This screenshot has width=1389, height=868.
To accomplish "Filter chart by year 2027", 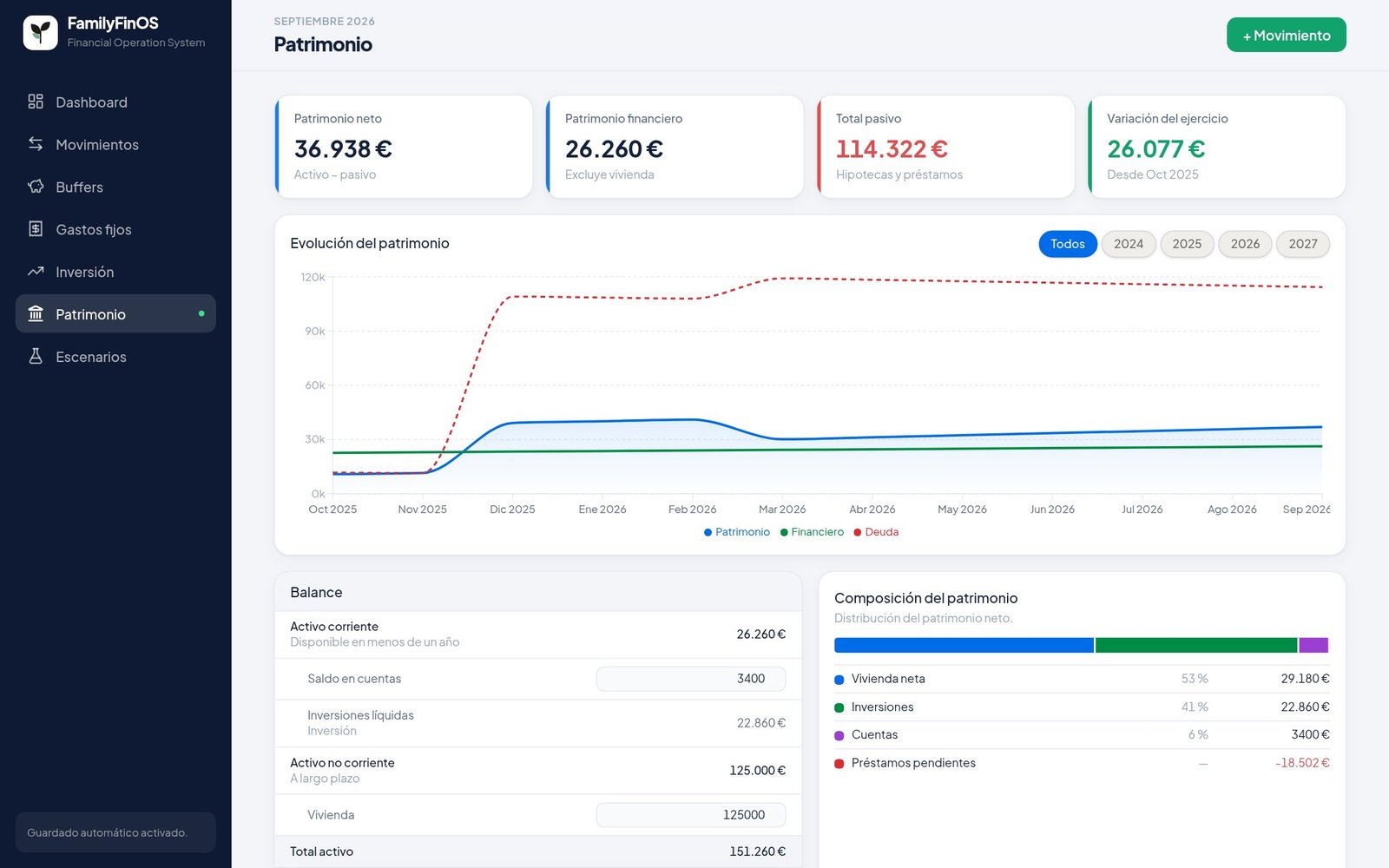I will pyautogui.click(x=1302, y=244).
